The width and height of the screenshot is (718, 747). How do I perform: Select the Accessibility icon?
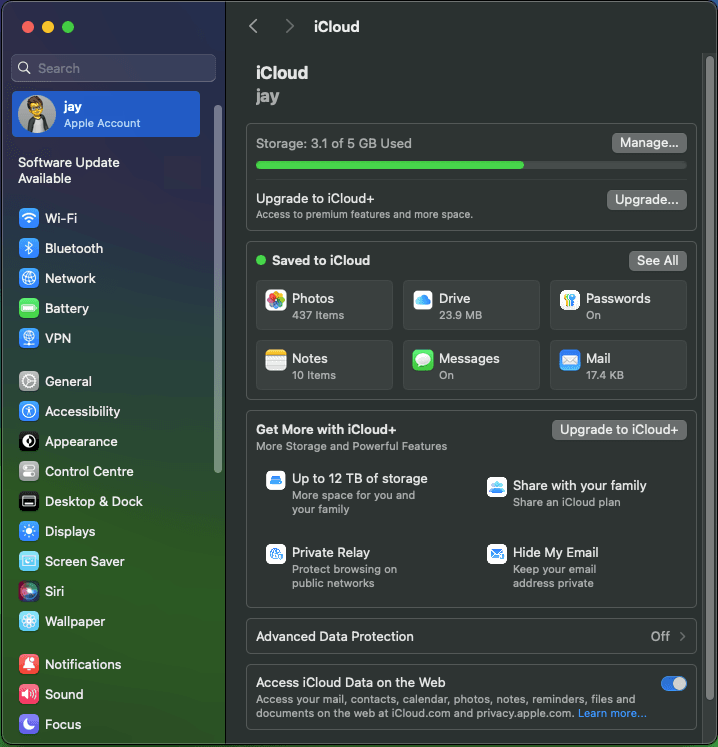[x=29, y=411]
